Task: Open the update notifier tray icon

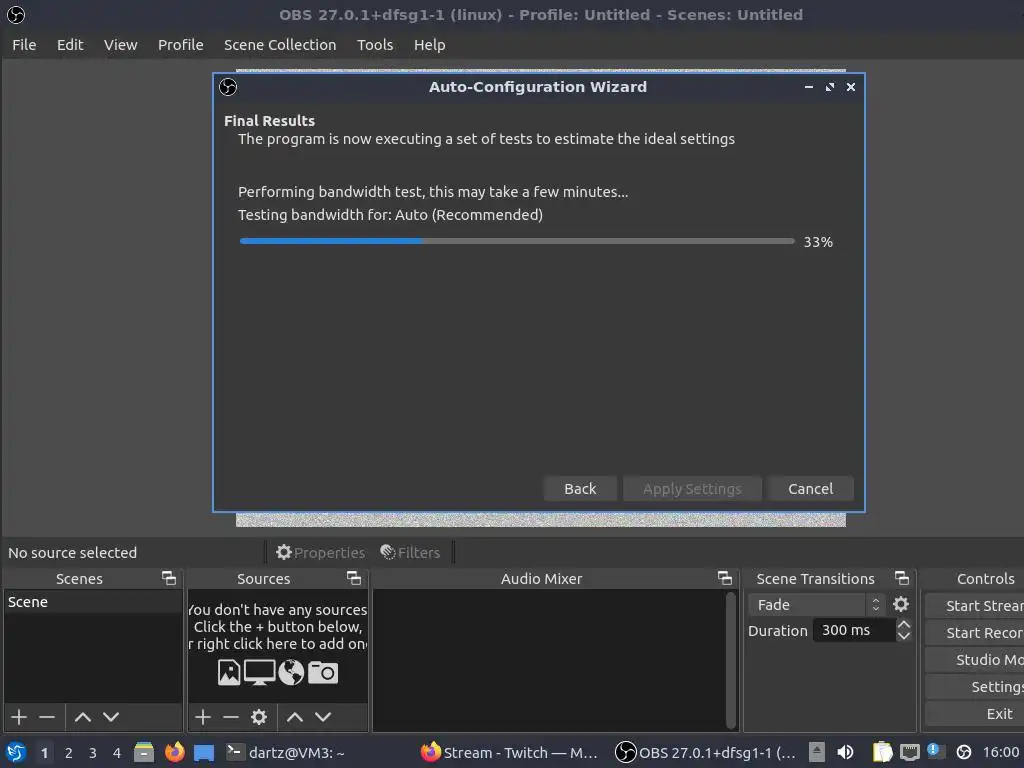Action: coord(936,751)
